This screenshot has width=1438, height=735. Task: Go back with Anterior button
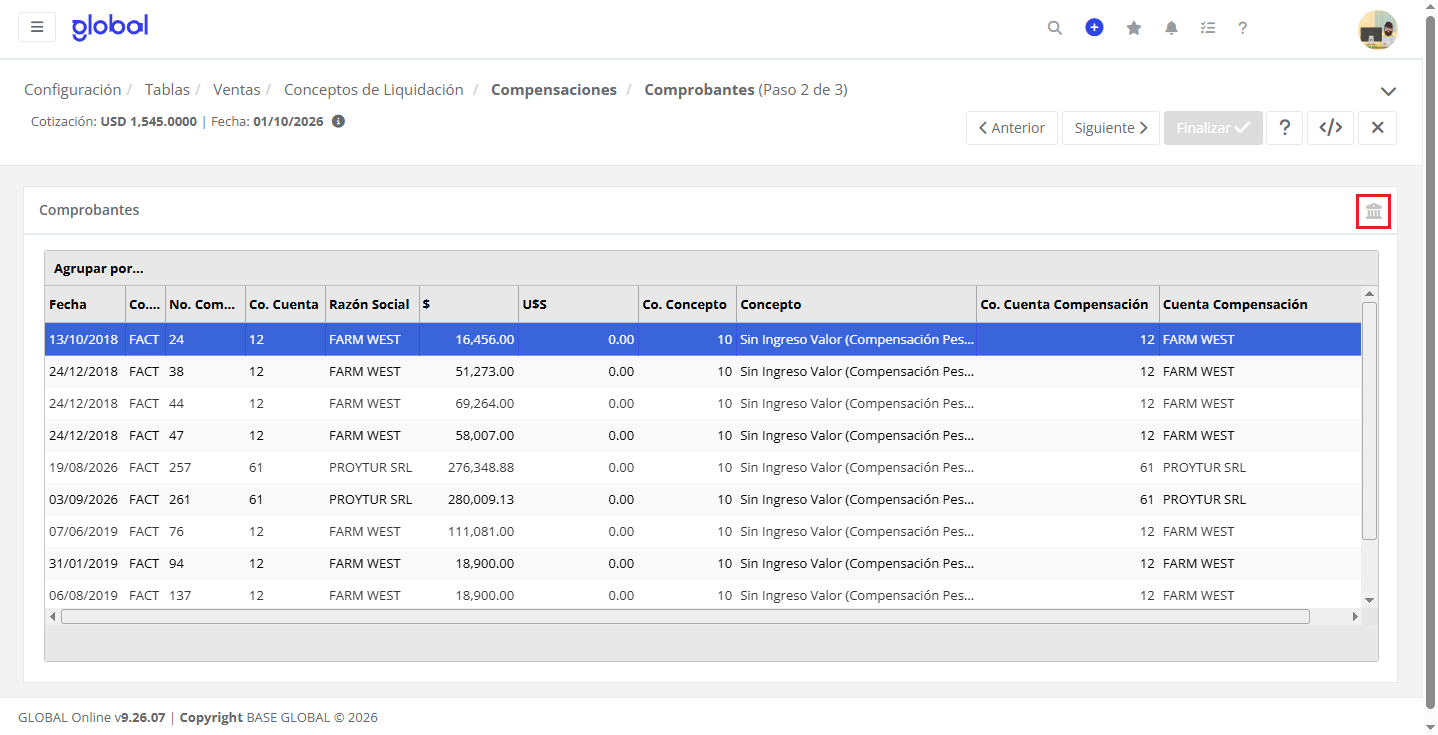pos(1012,128)
